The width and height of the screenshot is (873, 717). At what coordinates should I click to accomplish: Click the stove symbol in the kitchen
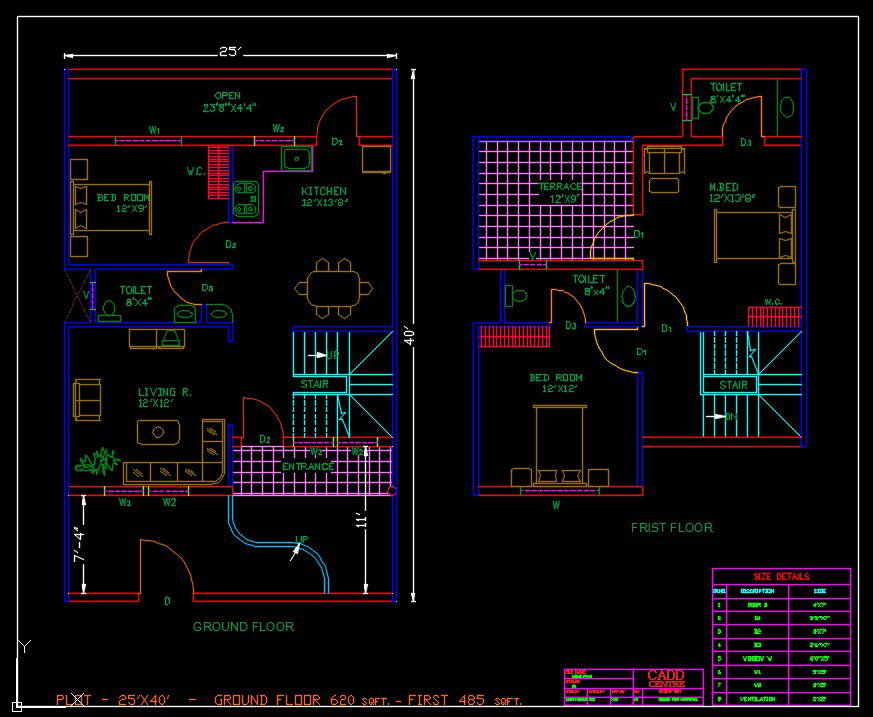coord(245,198)
